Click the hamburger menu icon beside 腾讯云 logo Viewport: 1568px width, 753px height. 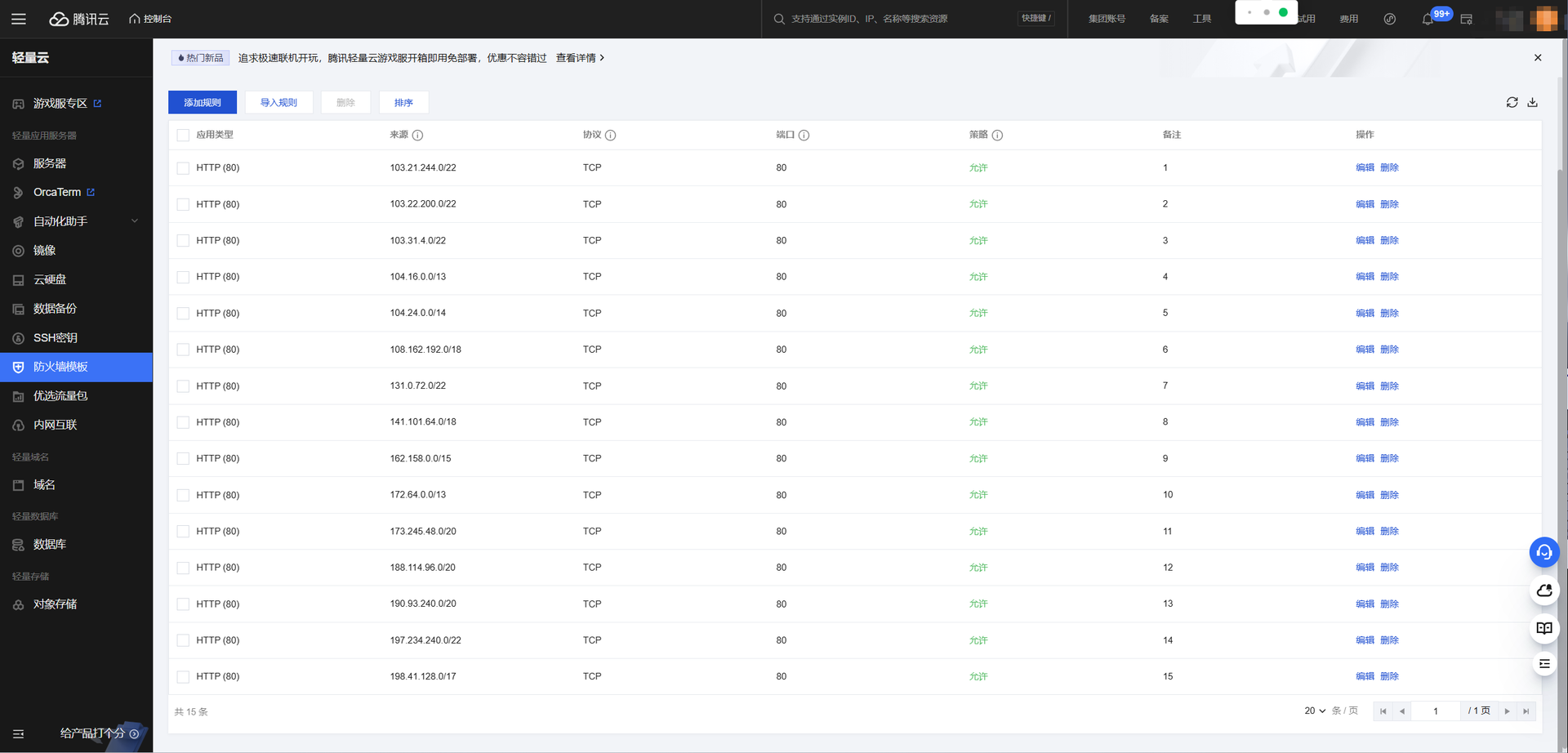[19, 19]
